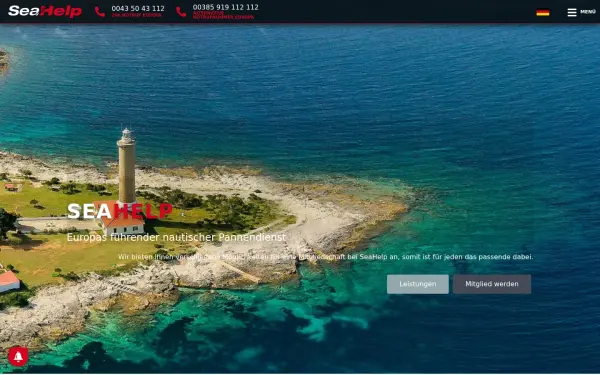The height and width of the screenshot is (375, 600).
Task: Click the red notification bell icon
Action: tap(18, 356)
